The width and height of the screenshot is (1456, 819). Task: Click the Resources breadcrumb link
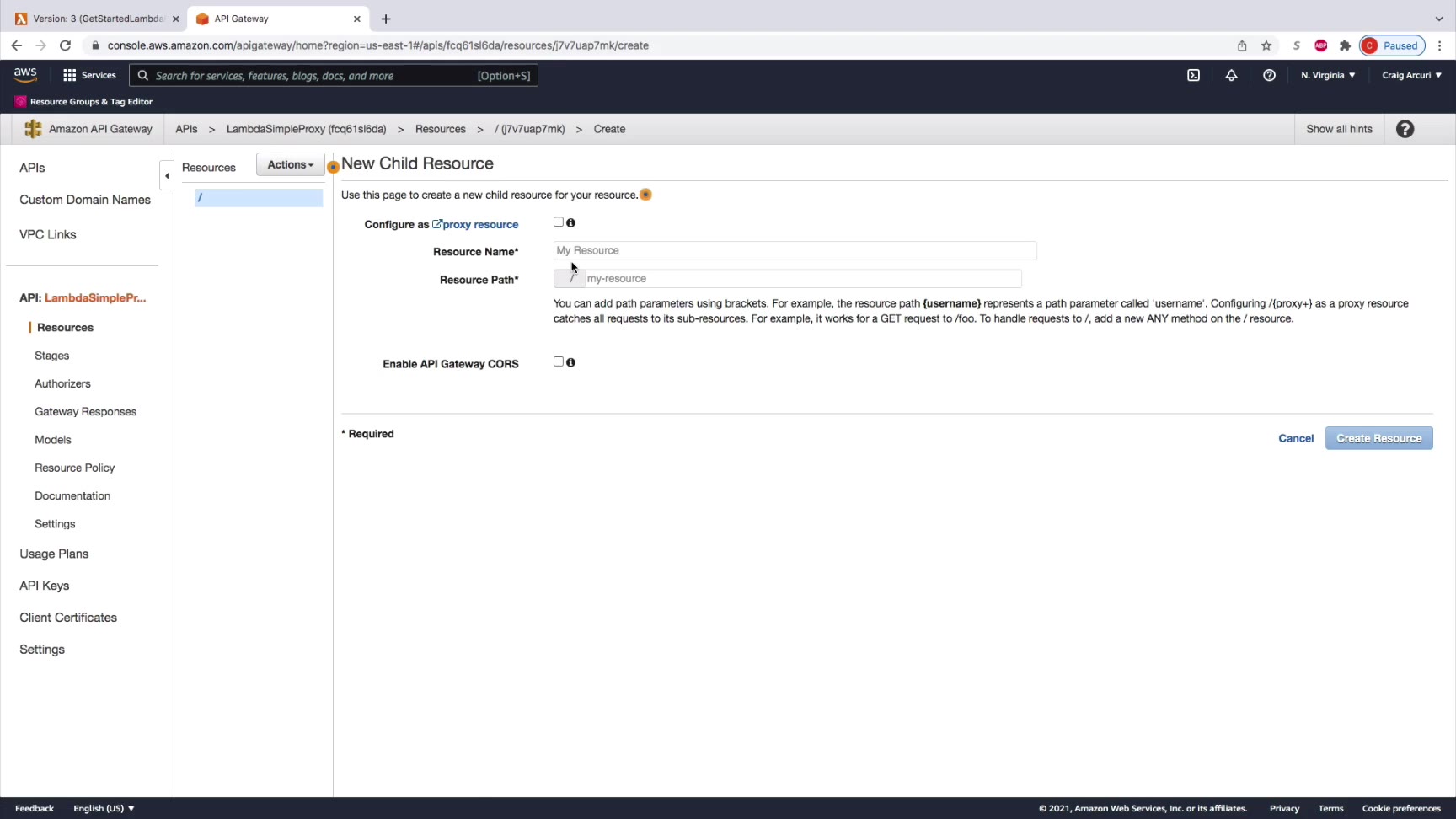440,129
